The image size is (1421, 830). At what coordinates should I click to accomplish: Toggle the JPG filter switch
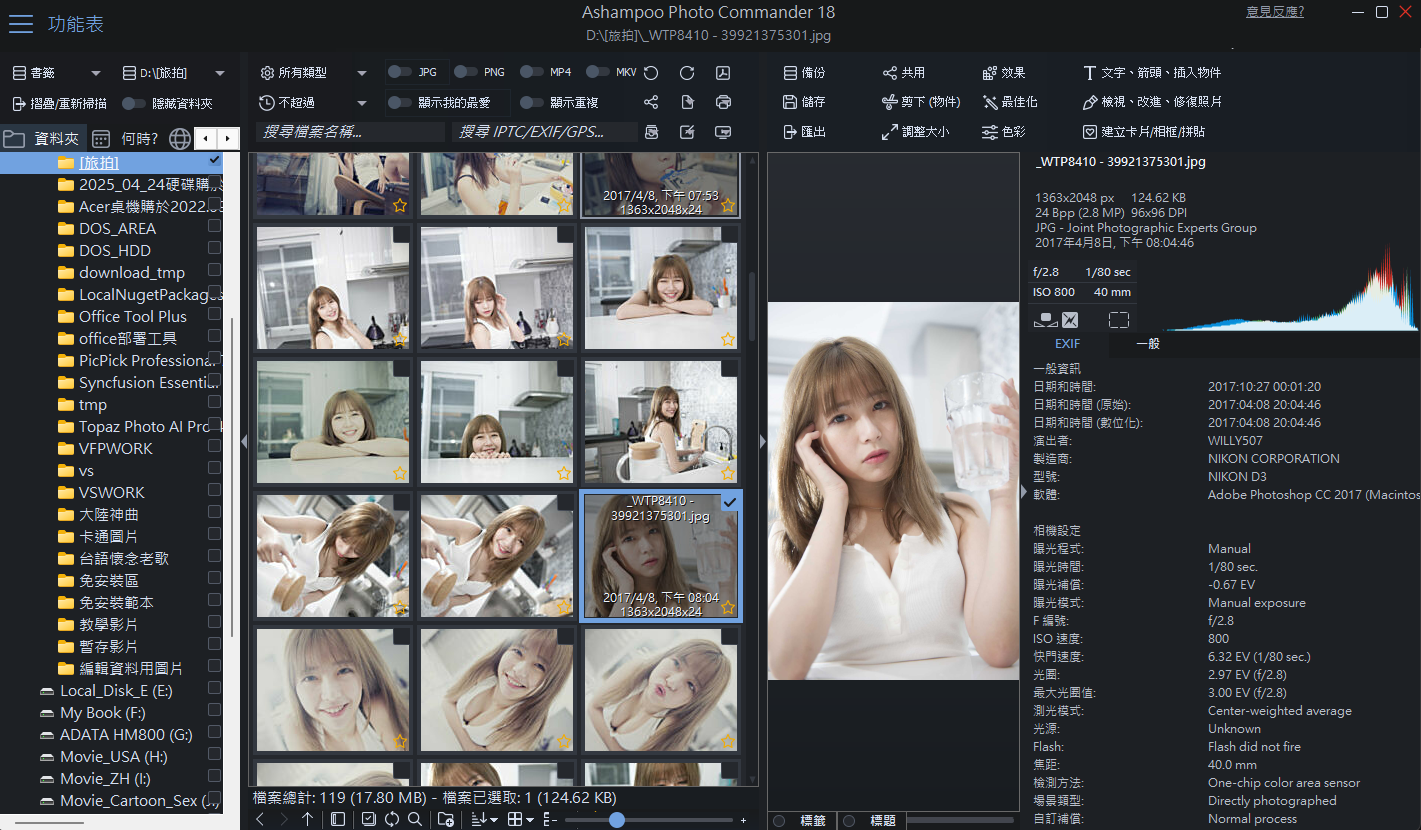(400, 72)
